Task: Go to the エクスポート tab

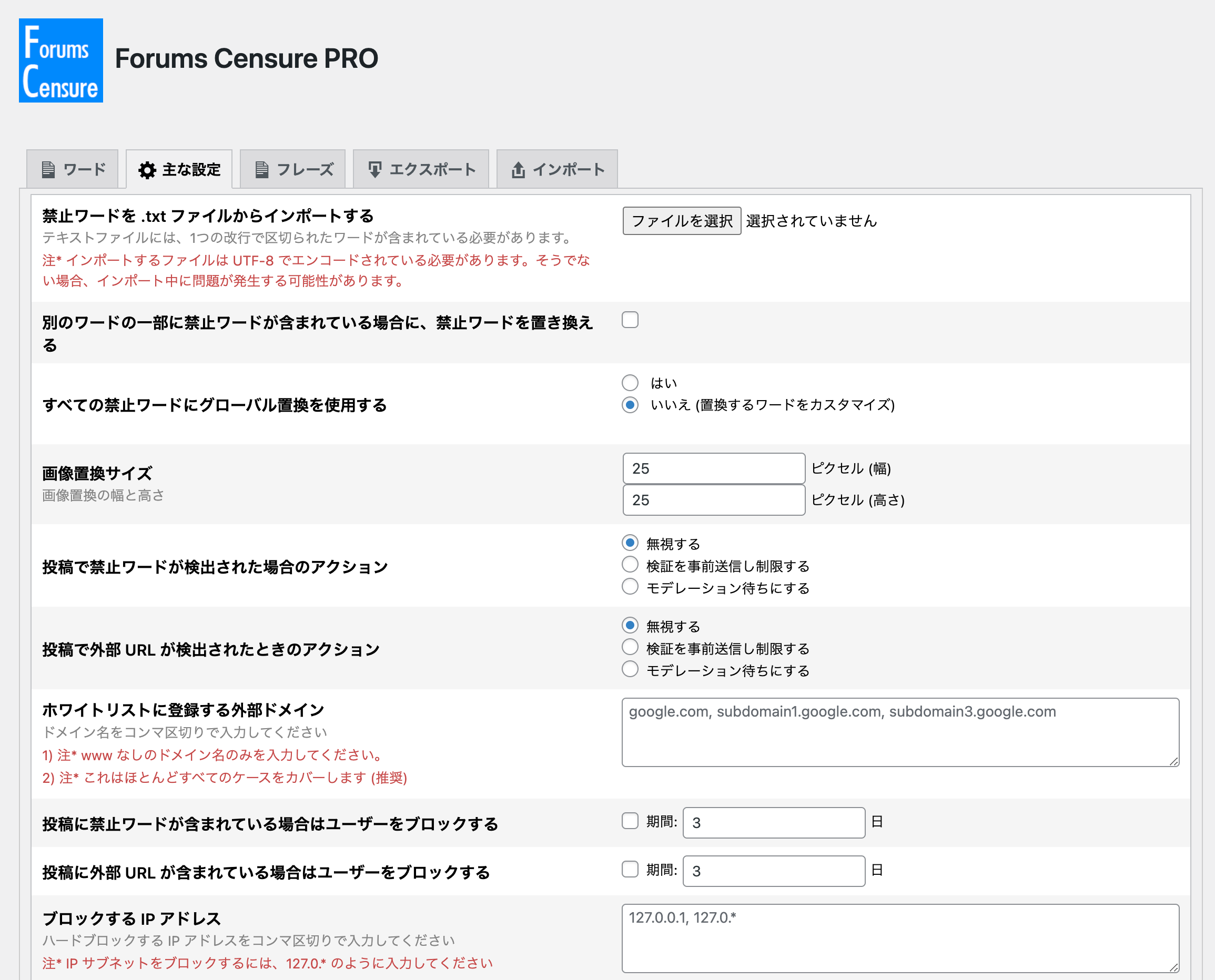Action: [x=421, y=169]
